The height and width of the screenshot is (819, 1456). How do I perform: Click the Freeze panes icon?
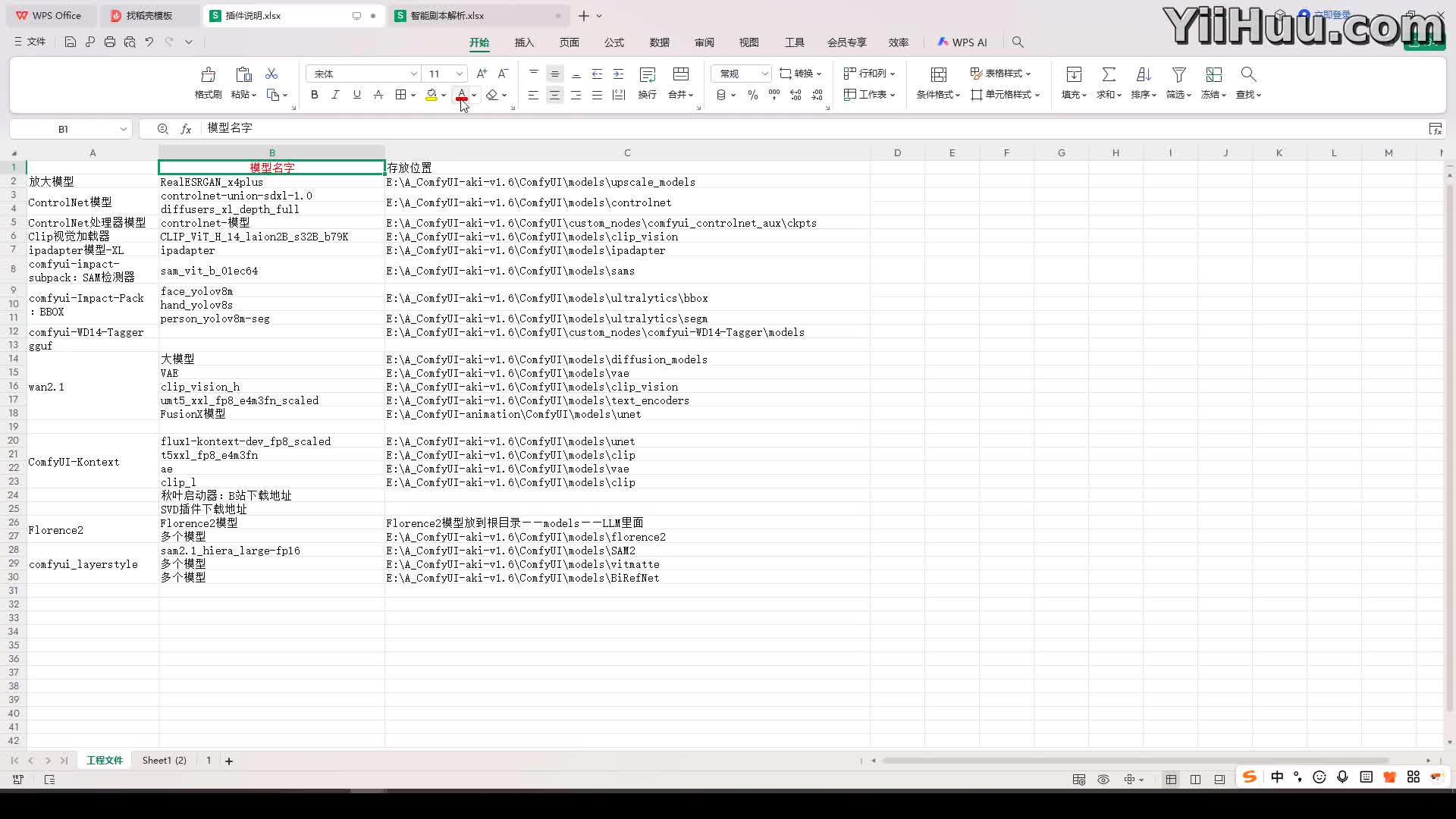point(1213,74)
